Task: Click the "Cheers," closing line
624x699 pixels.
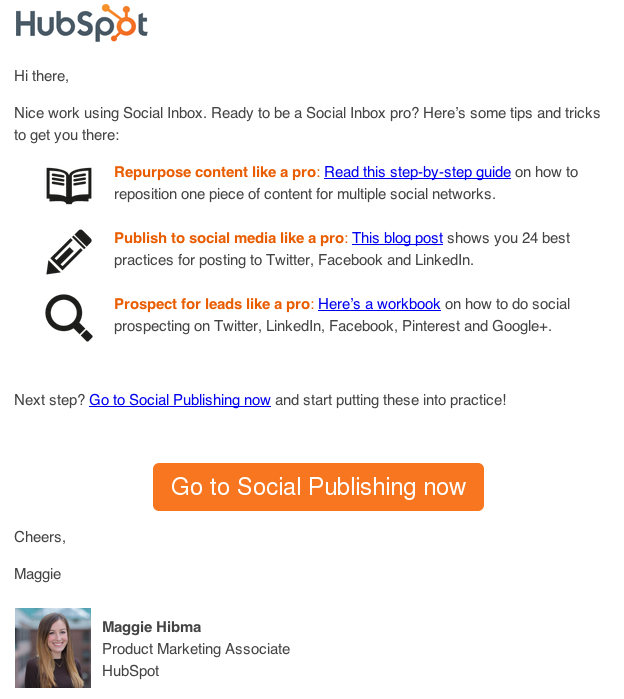Action: coord(40,537)
